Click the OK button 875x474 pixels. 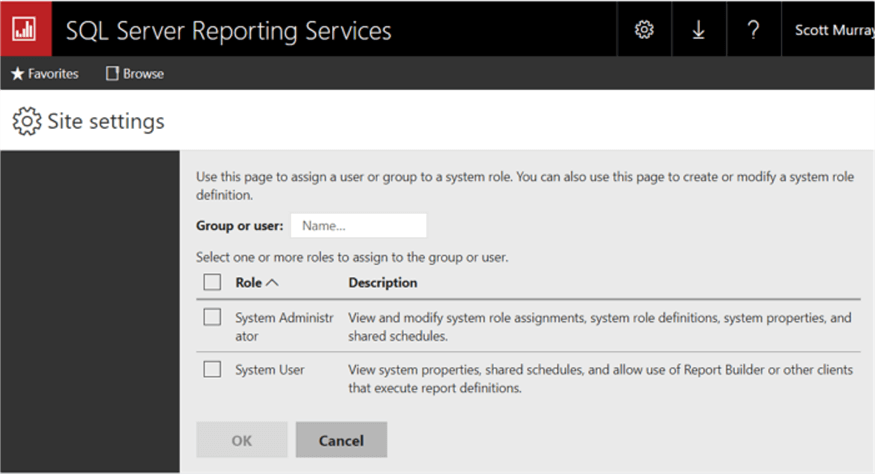(x=242, y=440)
